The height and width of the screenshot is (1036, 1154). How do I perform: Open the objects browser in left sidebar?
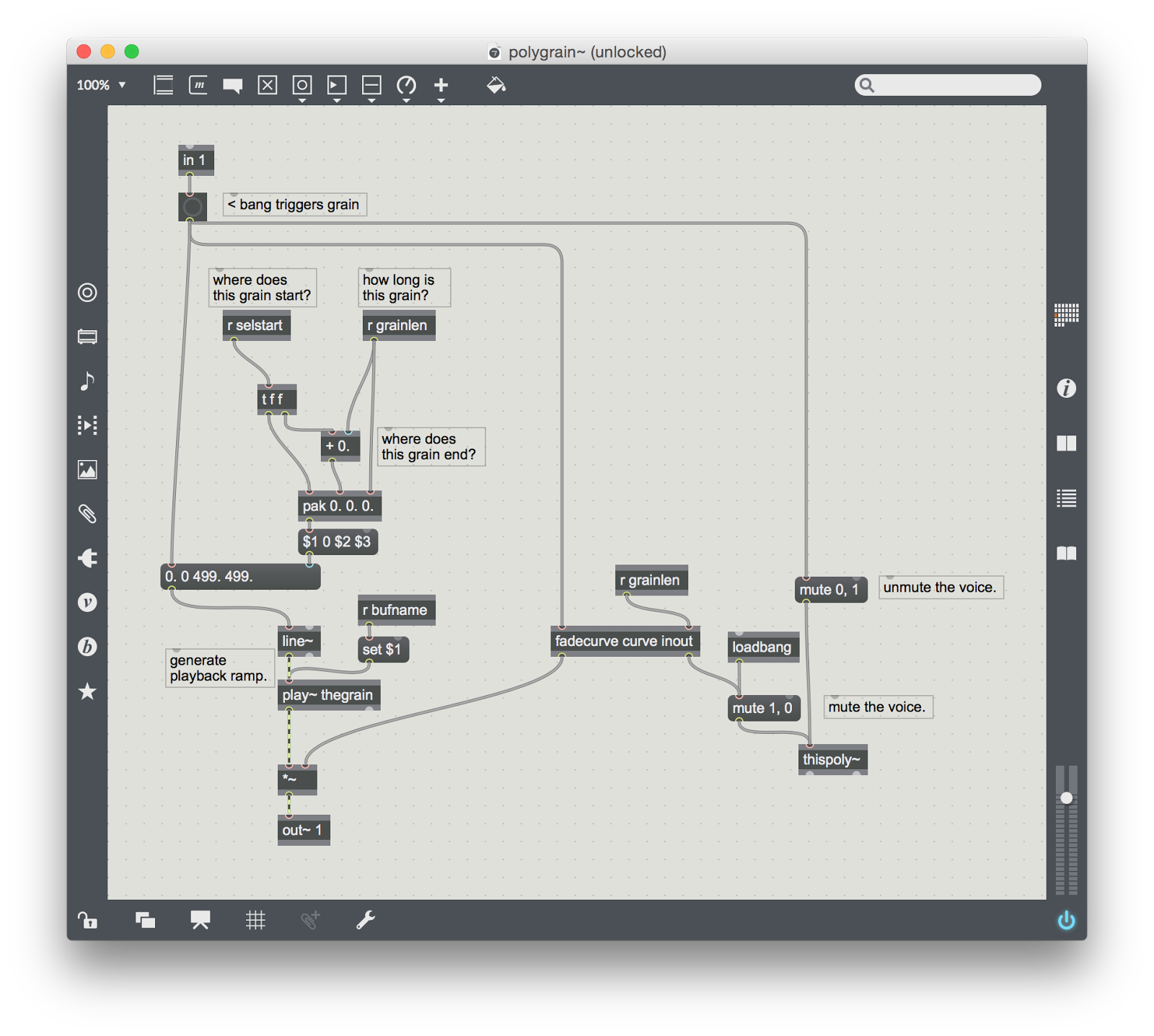(87, 292)
